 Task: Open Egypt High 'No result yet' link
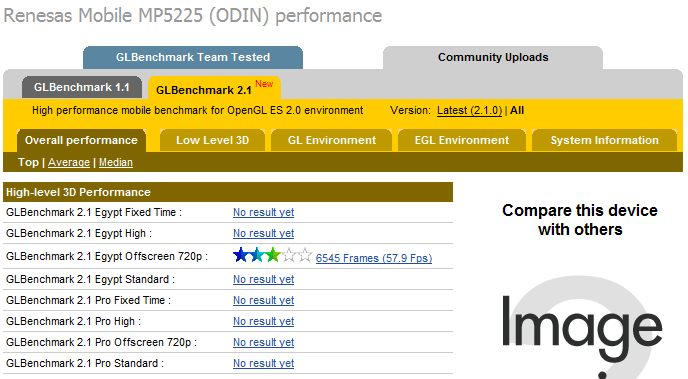point(263,233)
